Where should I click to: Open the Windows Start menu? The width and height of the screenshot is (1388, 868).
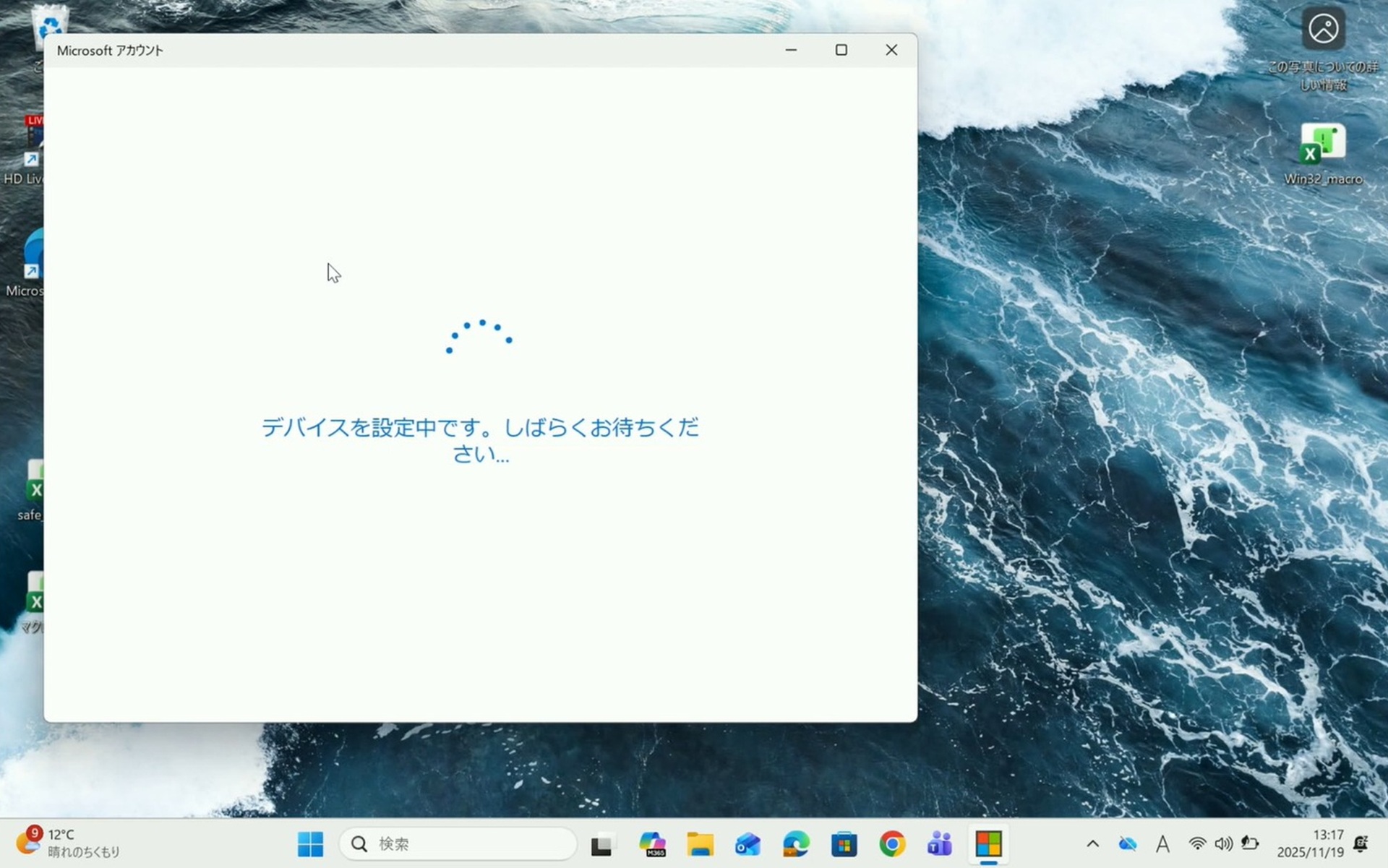(311, 843)
